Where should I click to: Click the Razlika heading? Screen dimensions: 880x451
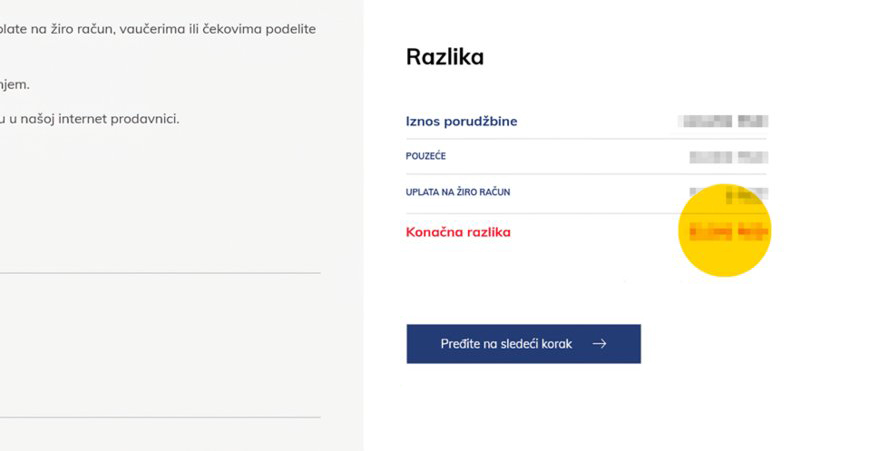coord(445,57)
